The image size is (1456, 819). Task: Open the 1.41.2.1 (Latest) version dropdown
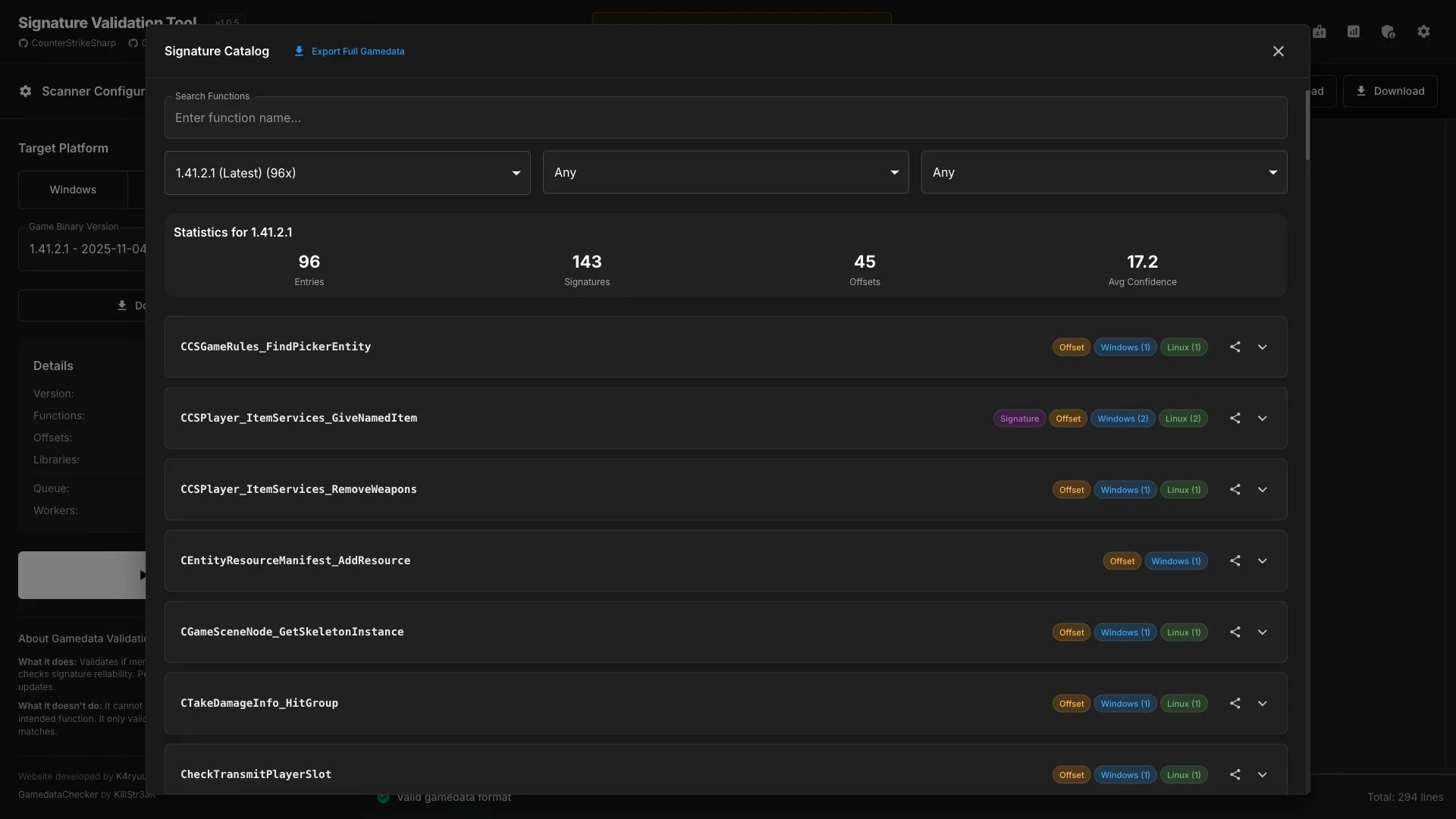[347, 173]
